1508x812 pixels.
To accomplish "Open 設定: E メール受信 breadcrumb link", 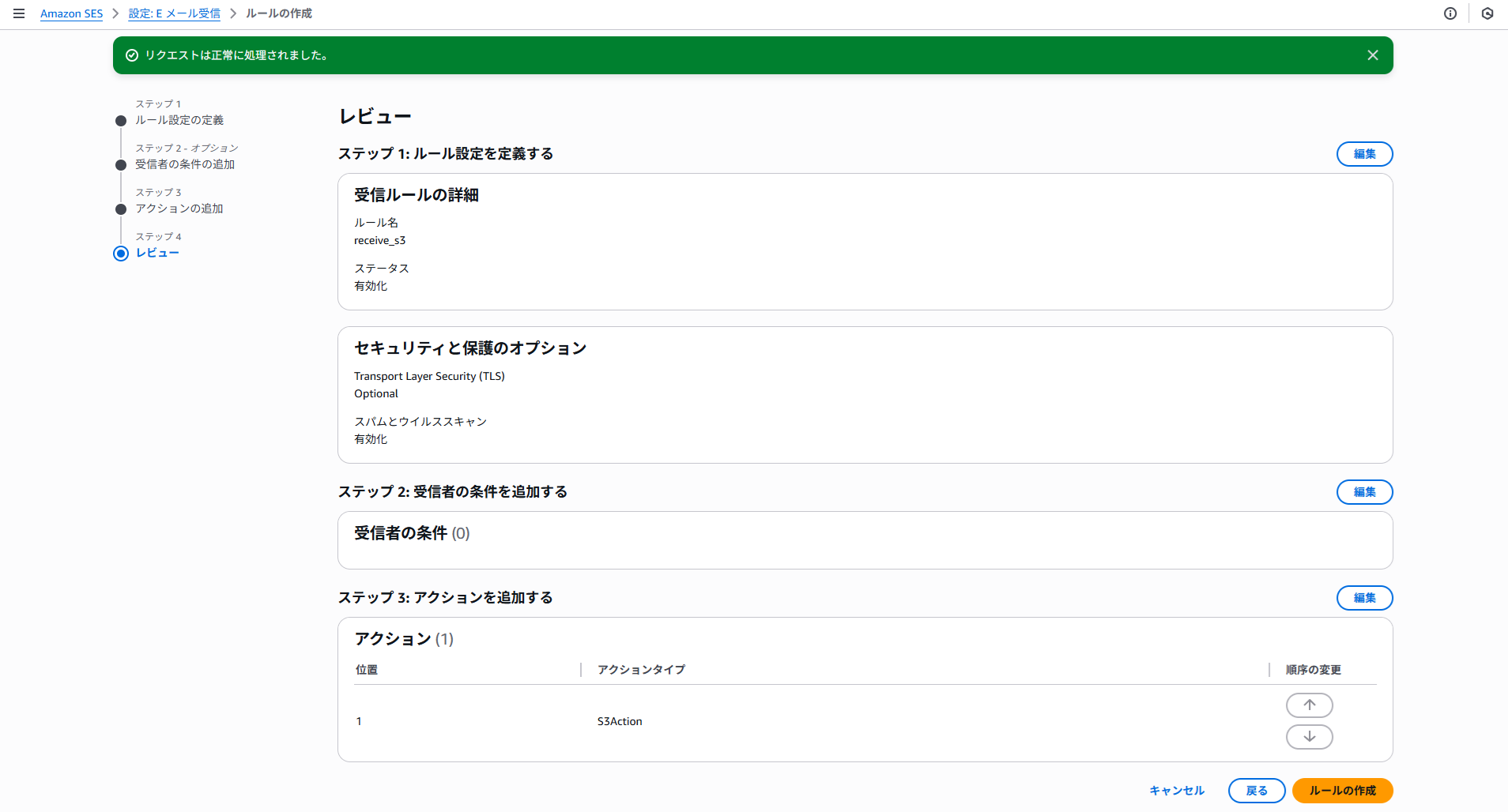I will coord(174,13).
